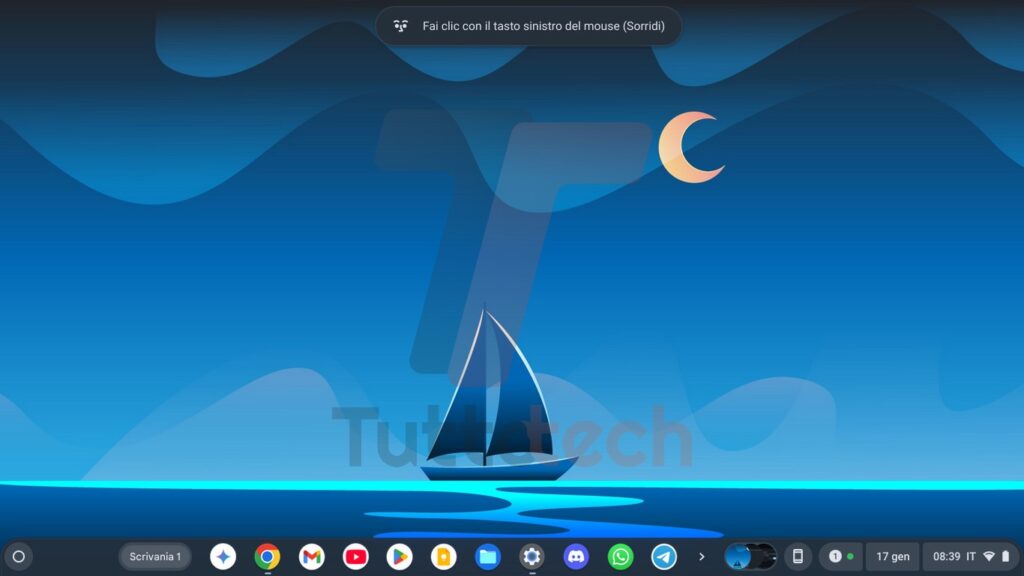1024x576 pixels.
Task: Launch Gmail from the shelf
Action: click(311, 557)
